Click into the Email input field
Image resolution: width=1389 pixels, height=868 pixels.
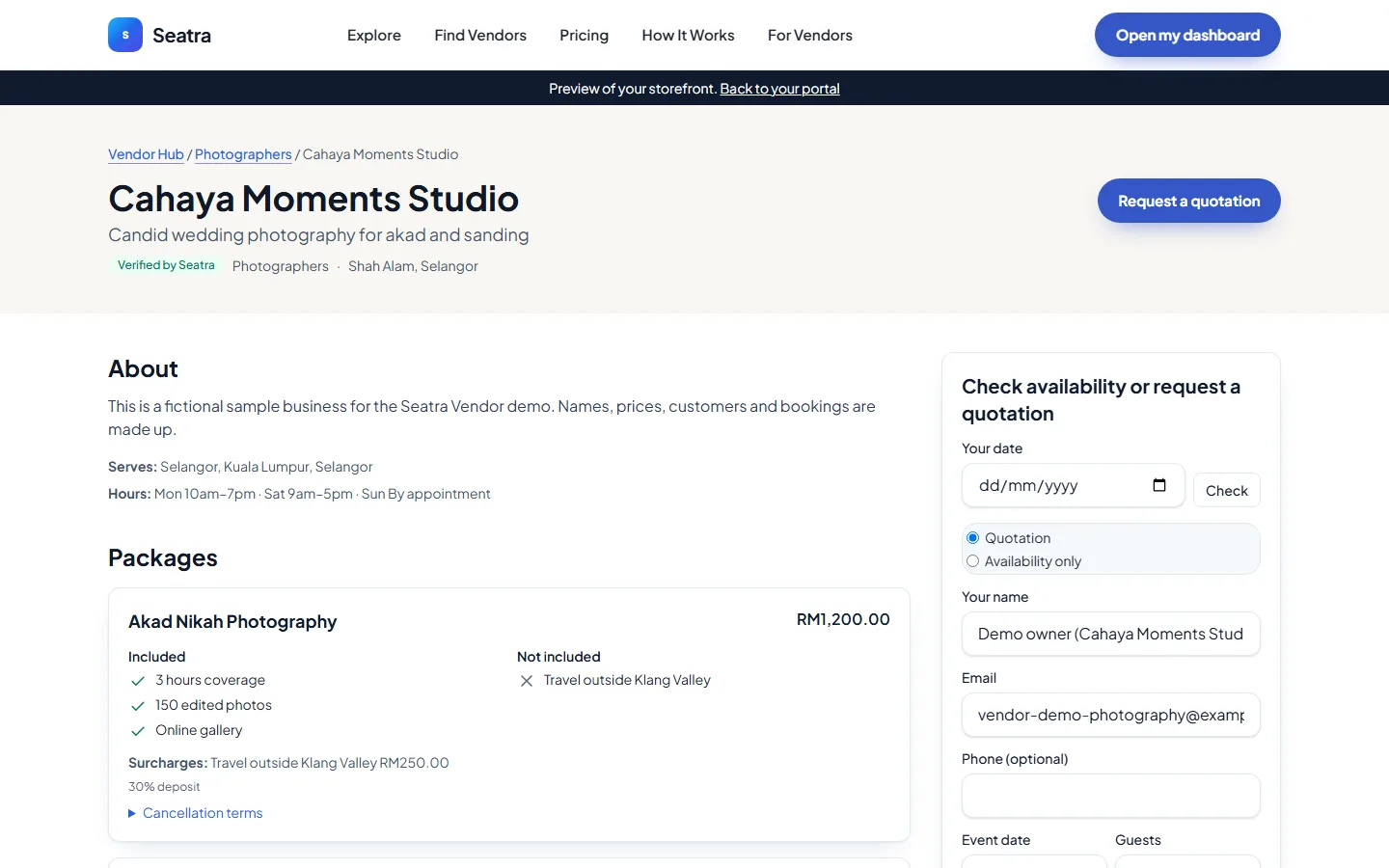pyautogui.click(x=1111, y=715)
